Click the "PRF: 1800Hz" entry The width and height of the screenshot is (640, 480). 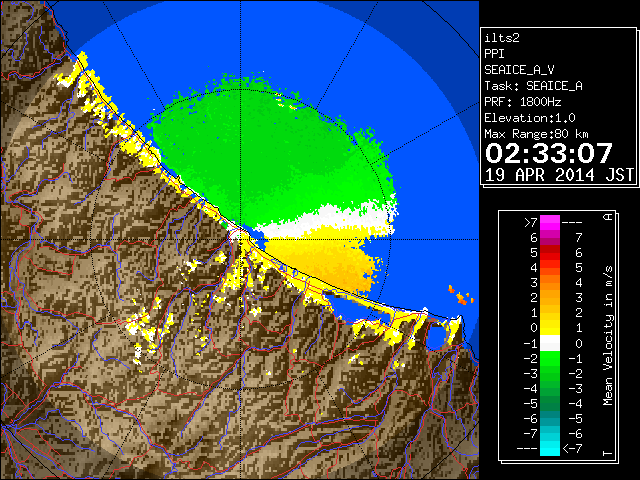pyautogui.click(x=523, y=102)
